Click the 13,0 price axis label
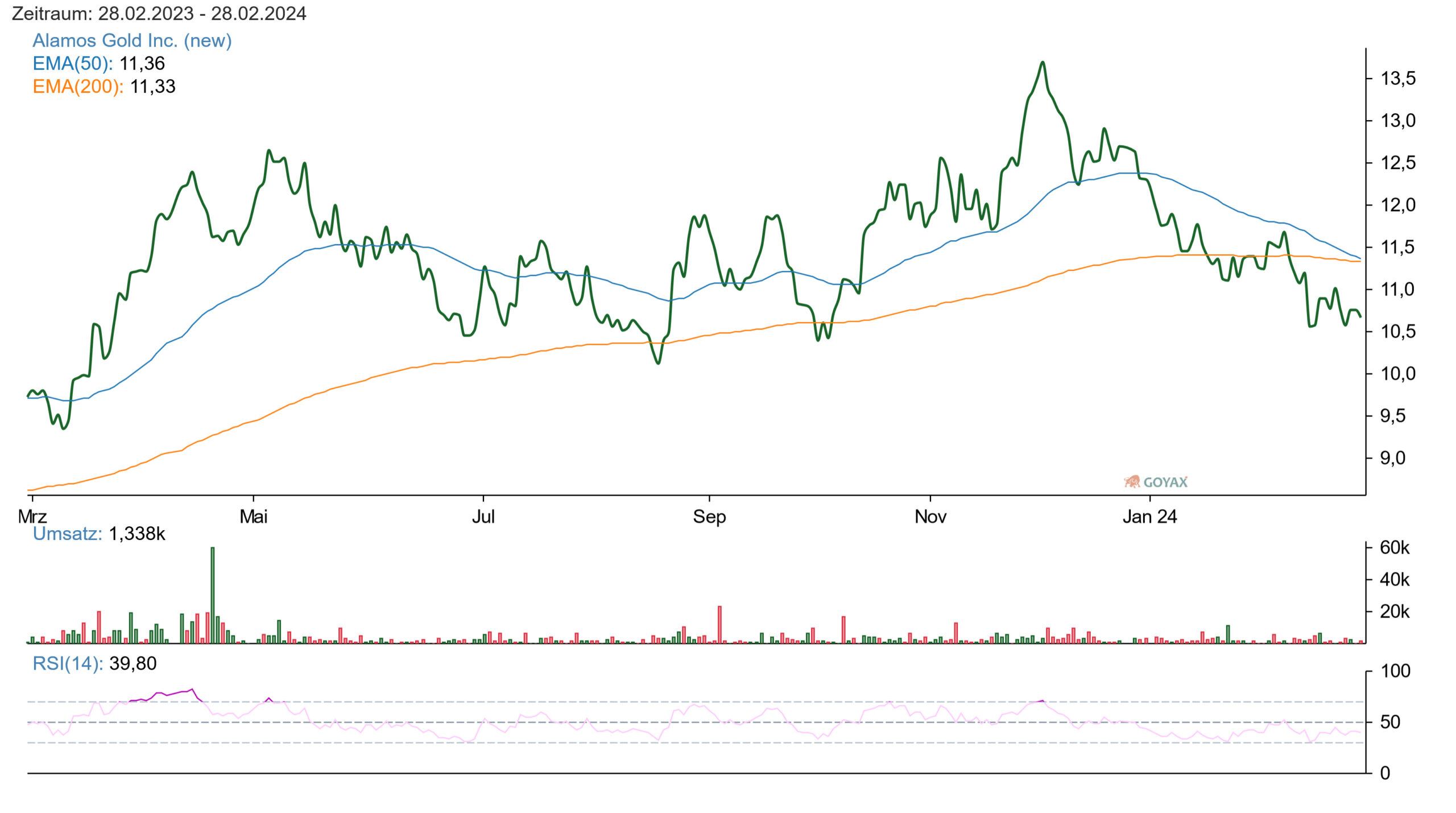1456x813 pixels. pyautogui.click(x=1398, y=121)
